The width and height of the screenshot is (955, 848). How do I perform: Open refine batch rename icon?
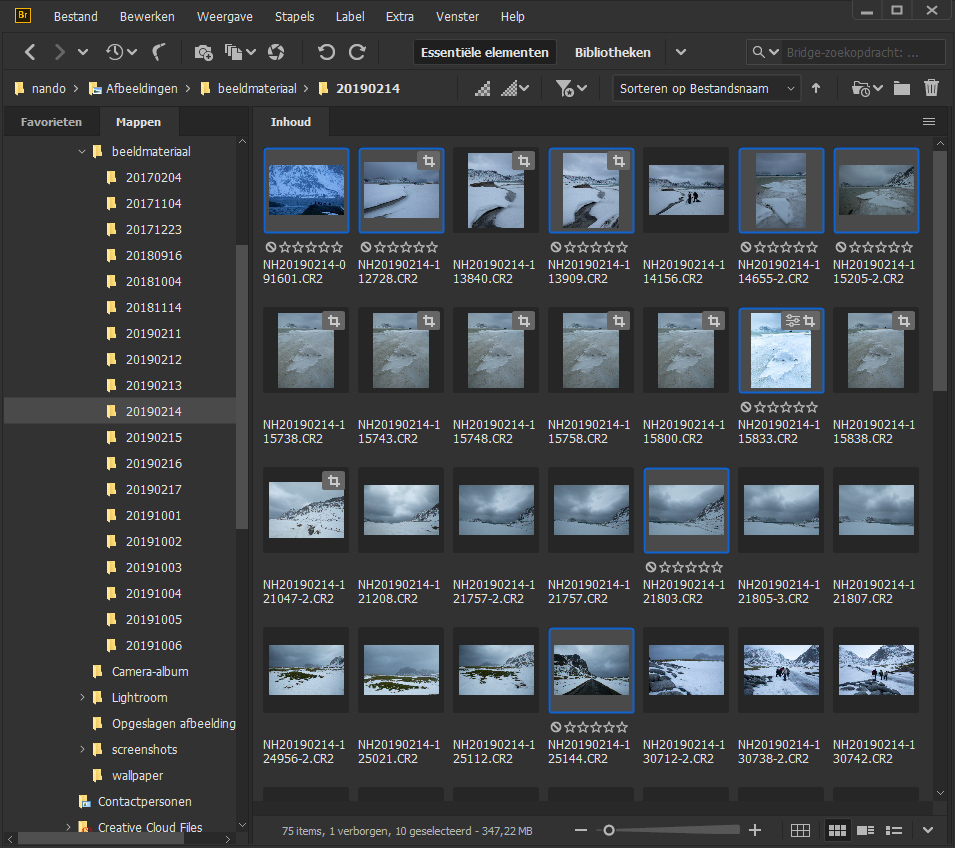click(233, 52)
